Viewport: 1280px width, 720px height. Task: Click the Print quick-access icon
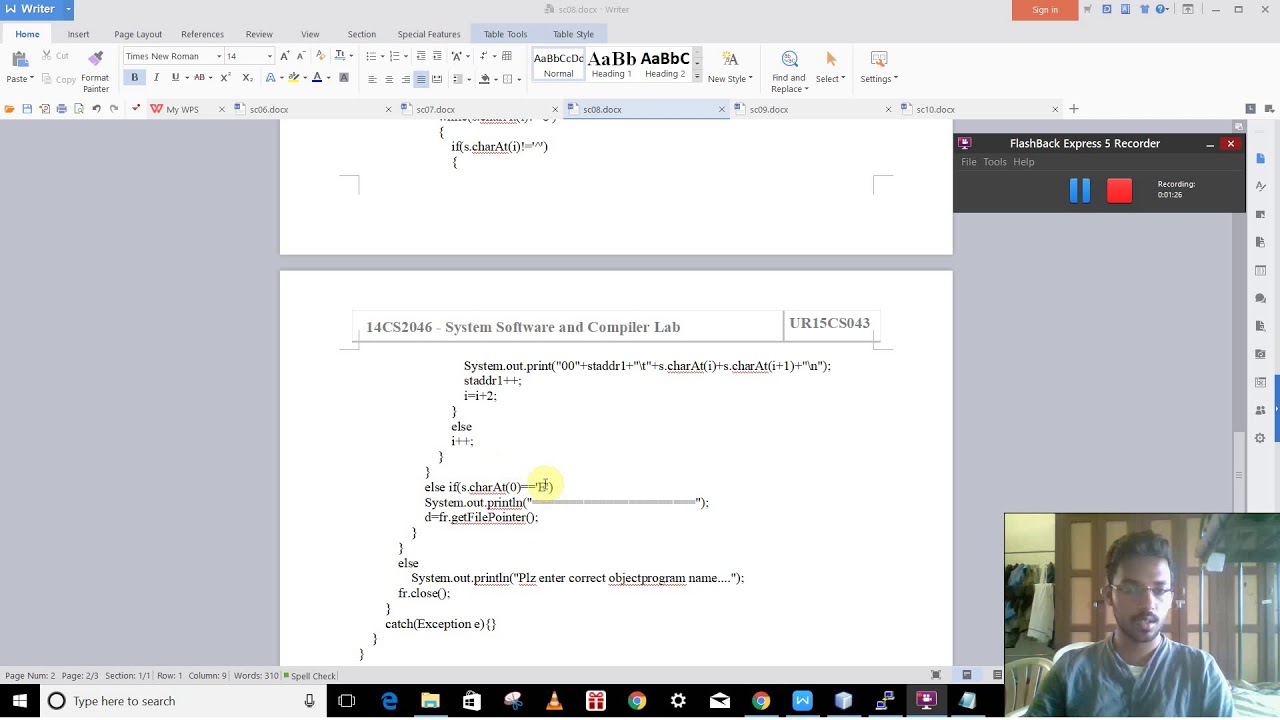(61, 109)
